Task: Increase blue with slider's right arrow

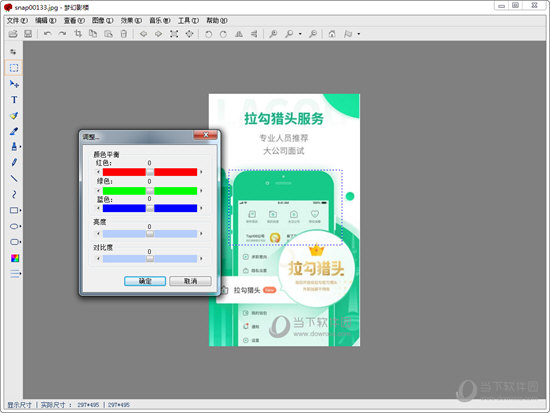Action: 201,208
